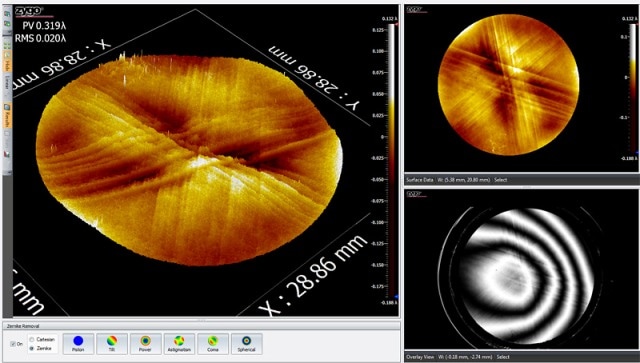
Task: Uncheck the Zernike Removal On checkbox
Action: click(13, 344)
